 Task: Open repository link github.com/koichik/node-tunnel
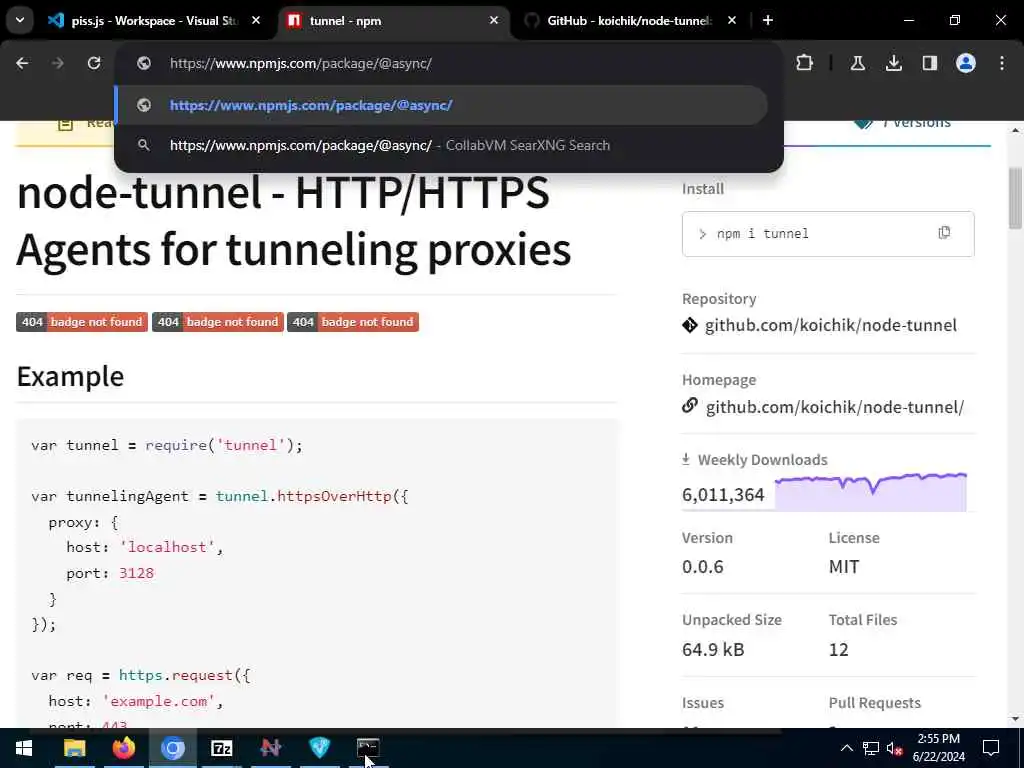[830, 325]
